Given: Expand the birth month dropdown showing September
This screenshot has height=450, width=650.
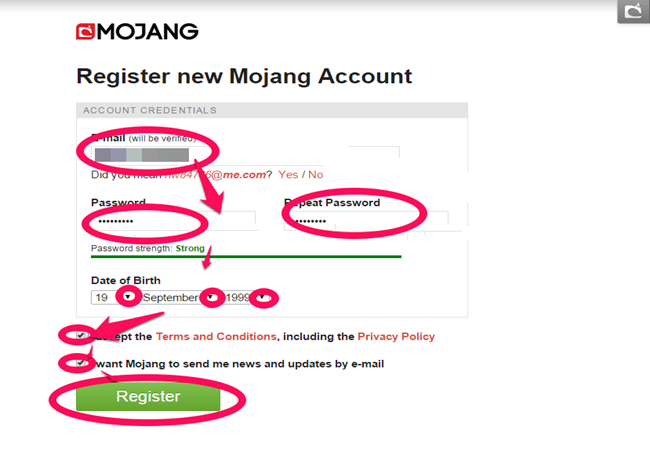Looking at the screenshot, I should click(x=179, y=297).
